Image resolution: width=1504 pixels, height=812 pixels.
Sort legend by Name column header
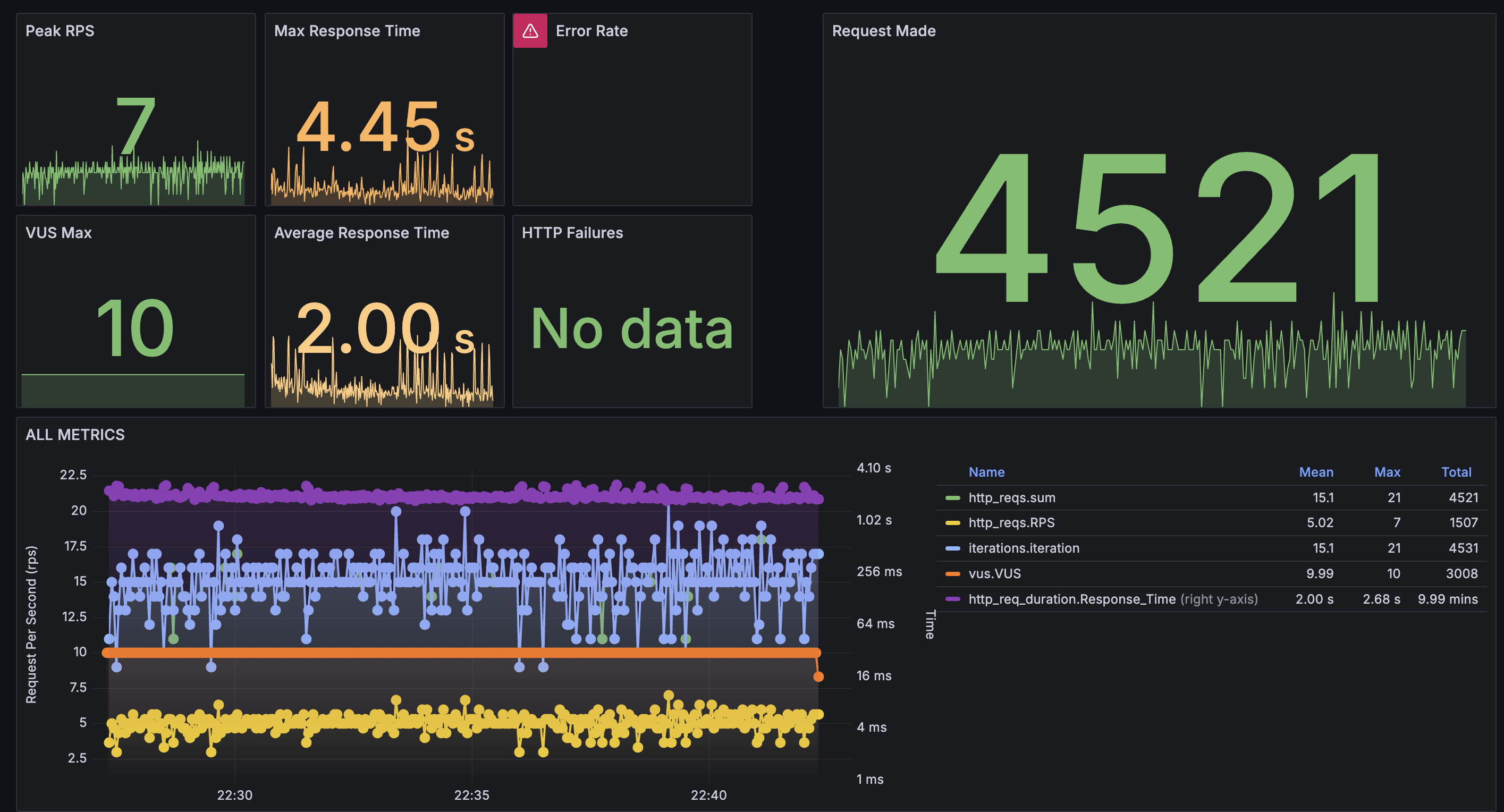[x=986, y=472]
